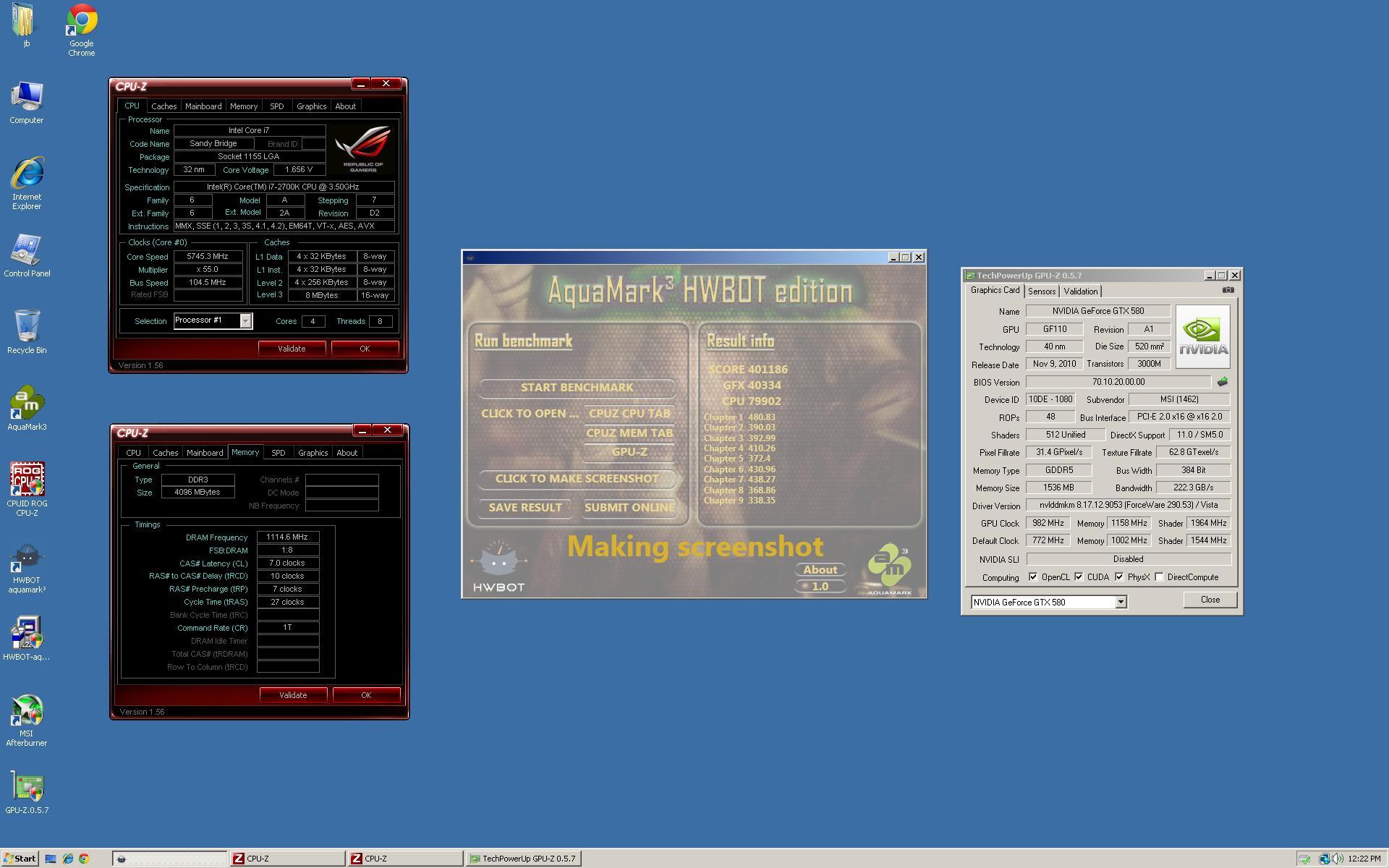Click the Start button on taskbar

pos(20,859)
